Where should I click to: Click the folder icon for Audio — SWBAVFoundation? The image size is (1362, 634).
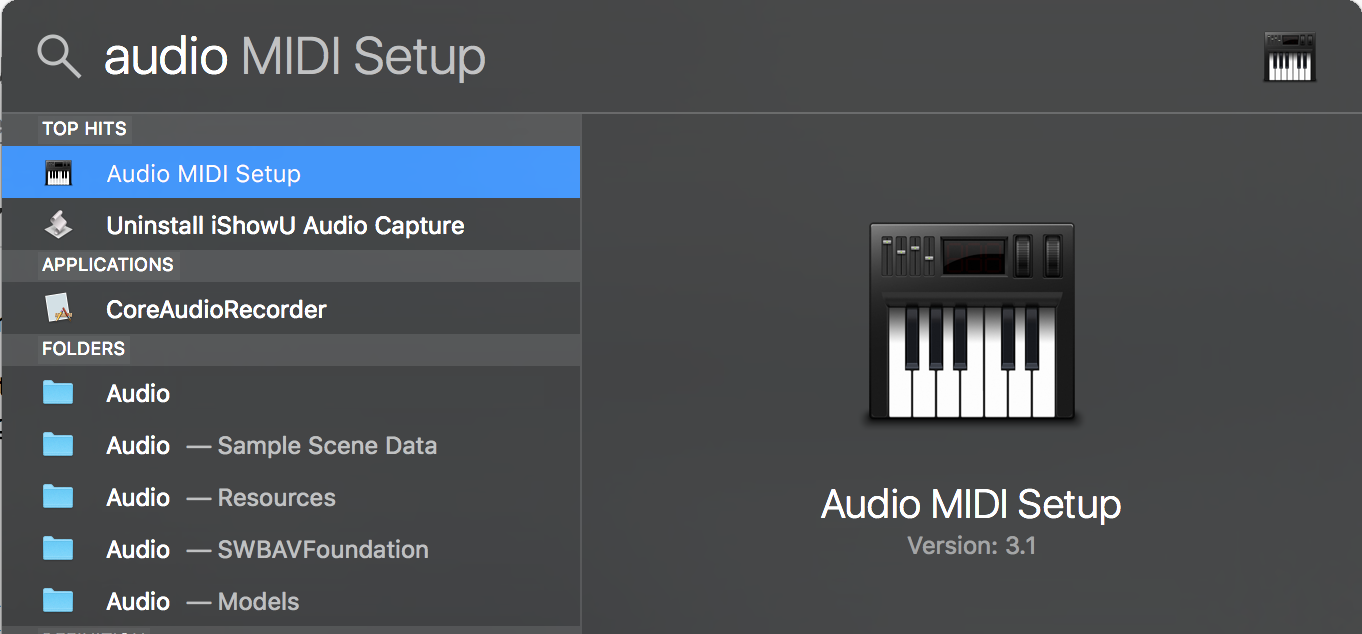pyautogui.click(x=59, y=549)
